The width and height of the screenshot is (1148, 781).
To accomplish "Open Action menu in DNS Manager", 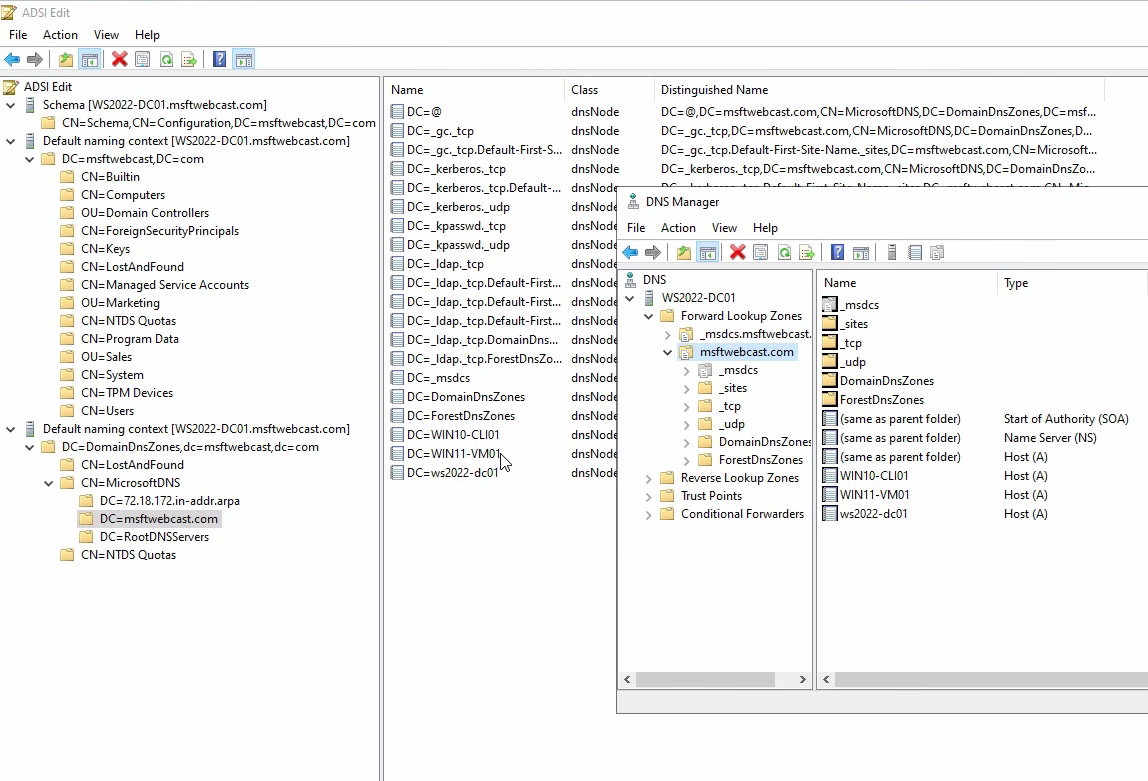I will [678, 228].
